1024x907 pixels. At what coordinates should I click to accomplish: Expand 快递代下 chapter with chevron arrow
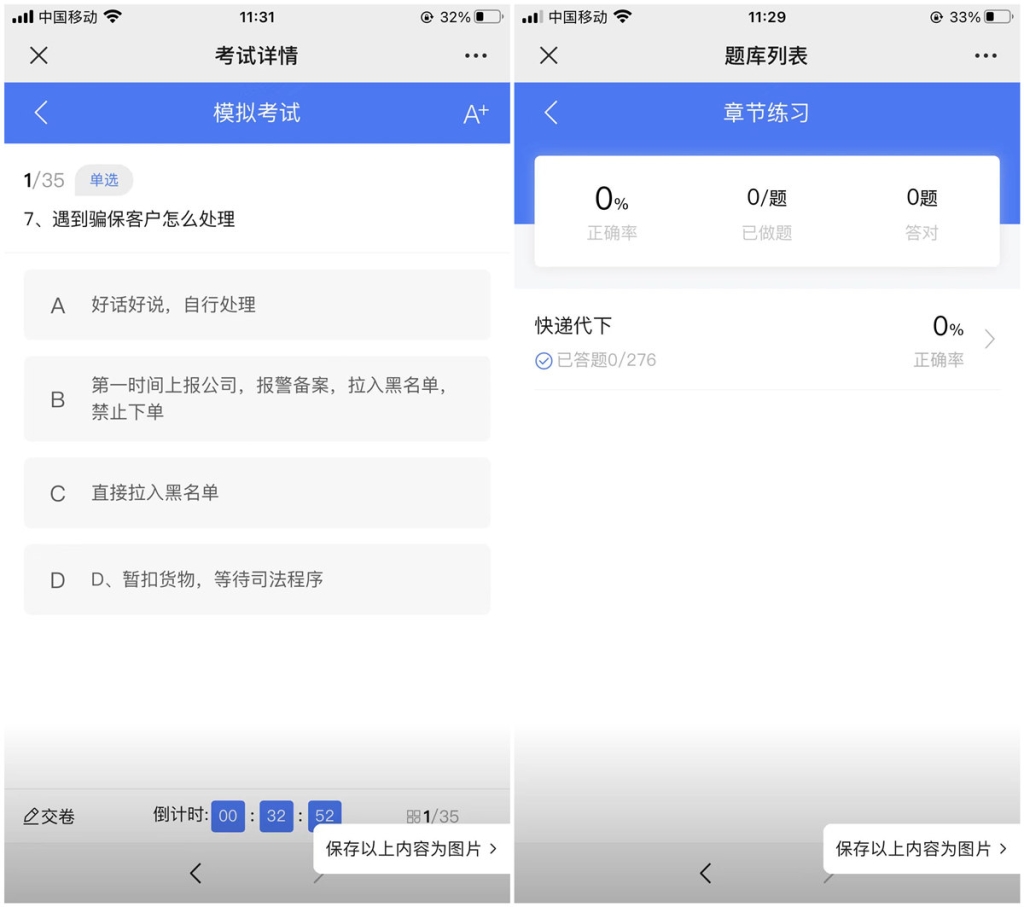(989, 339)
